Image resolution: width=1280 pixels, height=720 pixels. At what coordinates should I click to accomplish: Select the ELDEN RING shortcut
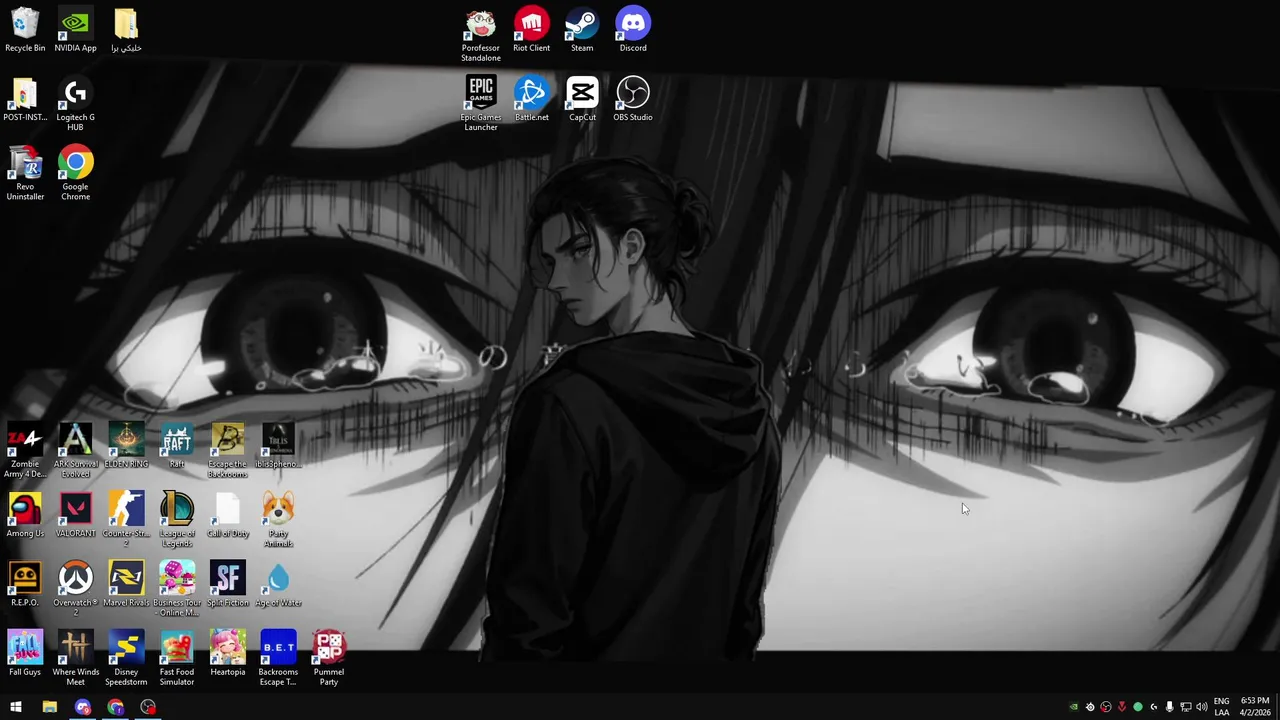126,446
